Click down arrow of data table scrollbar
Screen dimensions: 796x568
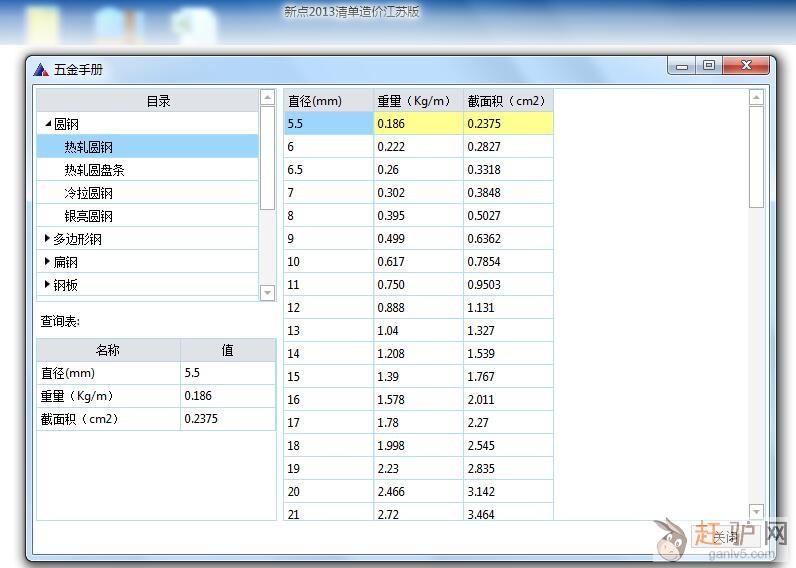point(756,511)
